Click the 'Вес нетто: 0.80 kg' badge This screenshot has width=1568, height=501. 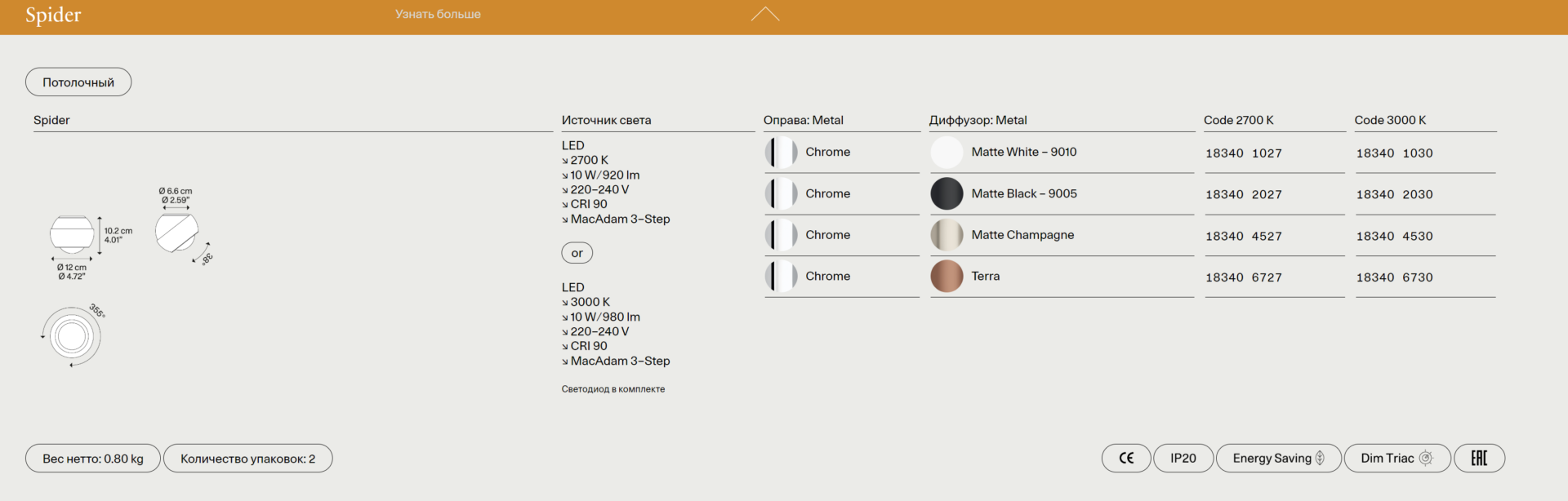tap(93, 459)
